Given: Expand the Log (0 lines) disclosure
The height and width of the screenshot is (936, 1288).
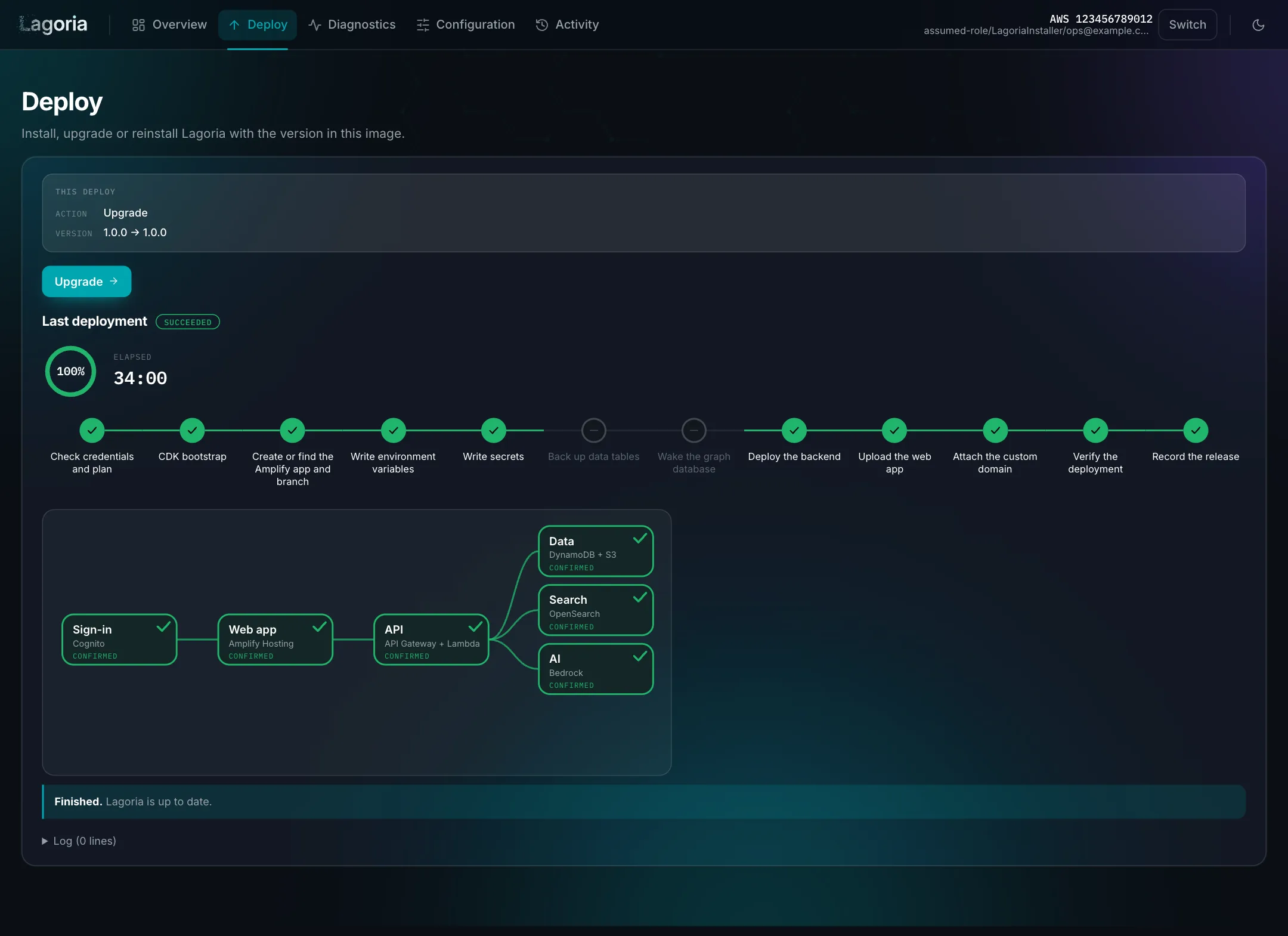Looking at the screenshot, I should tap(79, 841).
